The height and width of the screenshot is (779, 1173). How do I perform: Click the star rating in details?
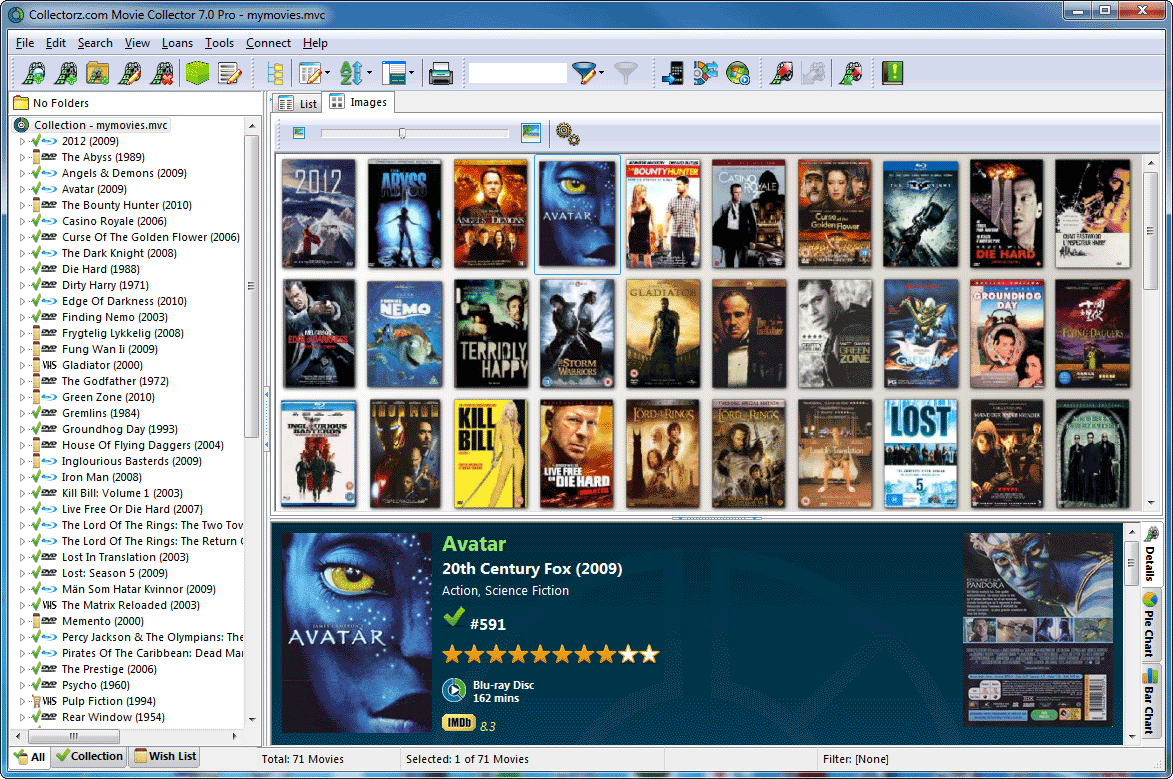(551, 655)
